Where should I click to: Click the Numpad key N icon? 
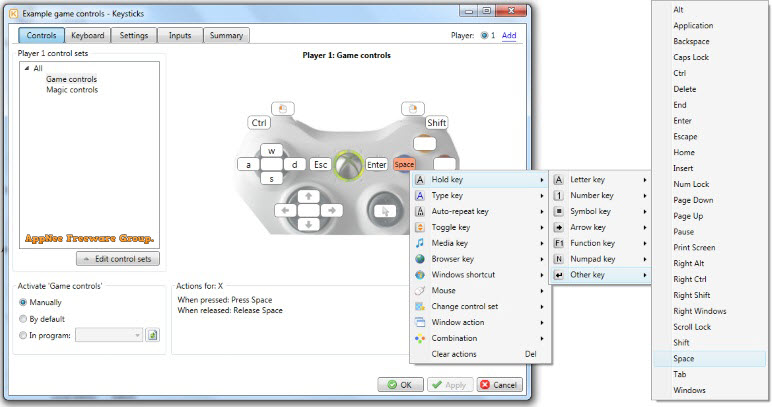(558, 259)
